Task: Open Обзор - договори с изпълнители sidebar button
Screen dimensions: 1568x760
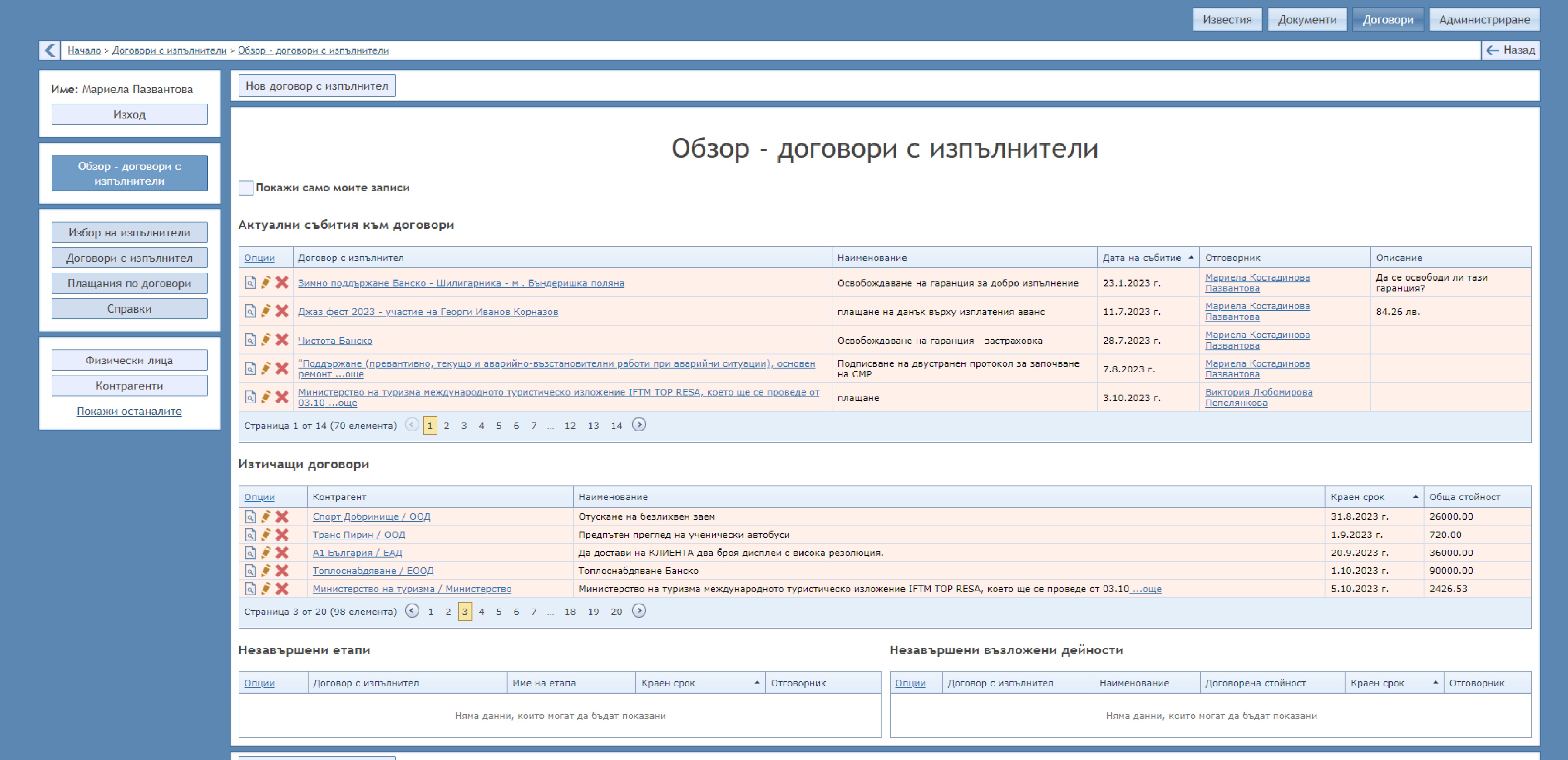Action: click(x=129, y=174)
